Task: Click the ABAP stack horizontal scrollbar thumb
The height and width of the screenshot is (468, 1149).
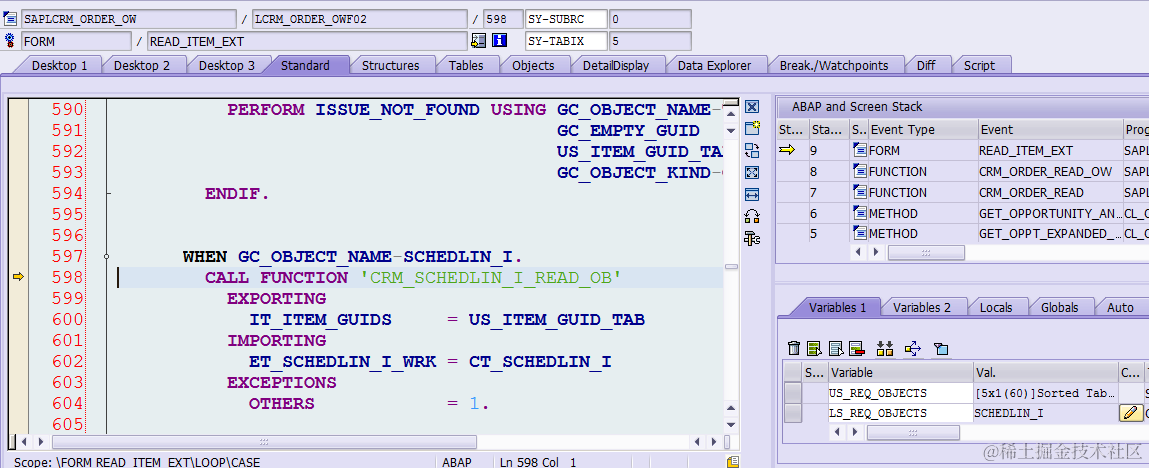Action: [x=926, y=252]
